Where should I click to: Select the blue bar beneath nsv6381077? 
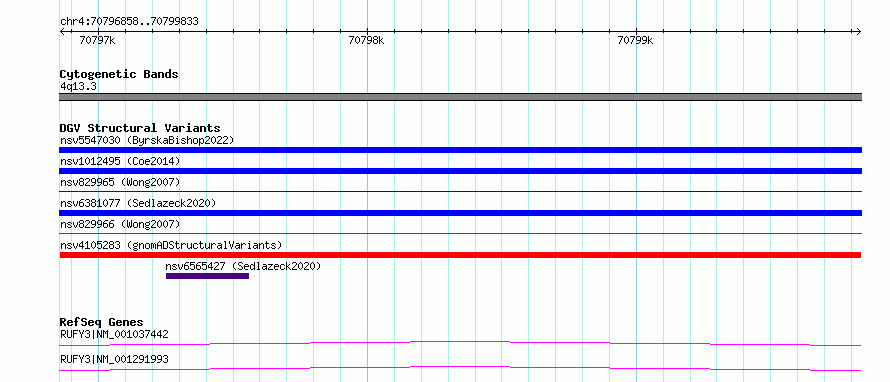point(460,213)
